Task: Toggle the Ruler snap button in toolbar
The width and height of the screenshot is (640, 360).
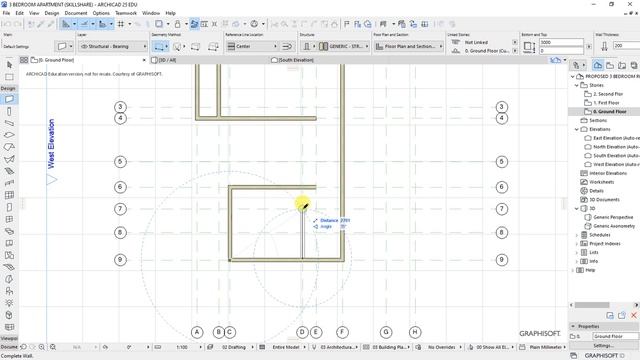Action: click(x=102, y=24)
